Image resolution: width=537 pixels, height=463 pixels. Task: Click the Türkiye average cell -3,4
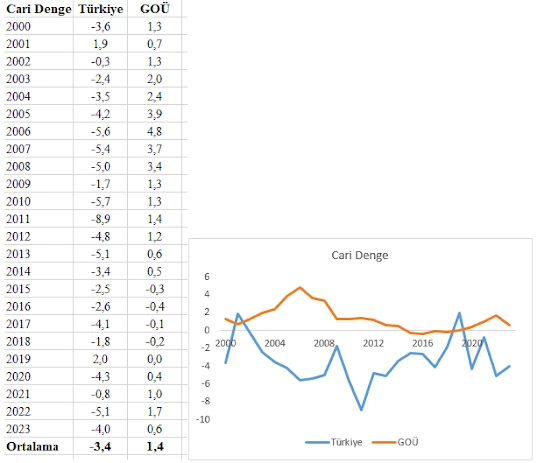(100, 447)
